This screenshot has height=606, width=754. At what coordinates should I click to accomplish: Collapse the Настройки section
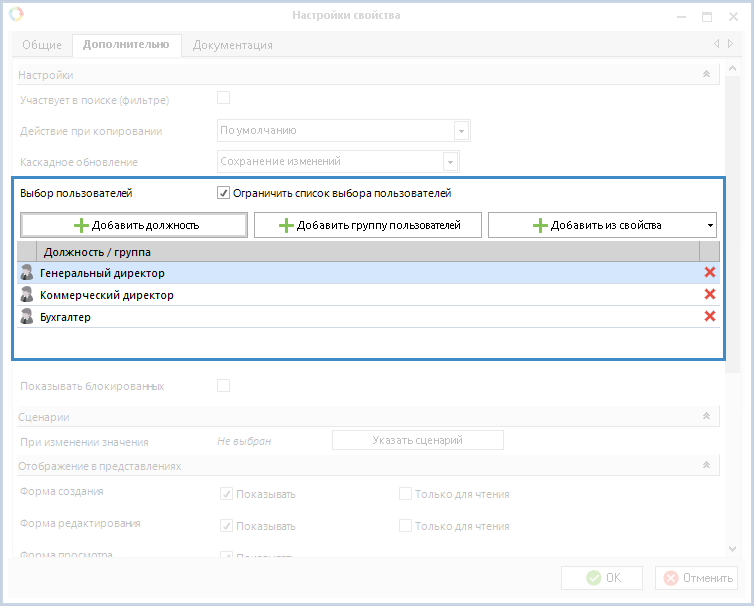pyautogui.click(x=706, y=75)
